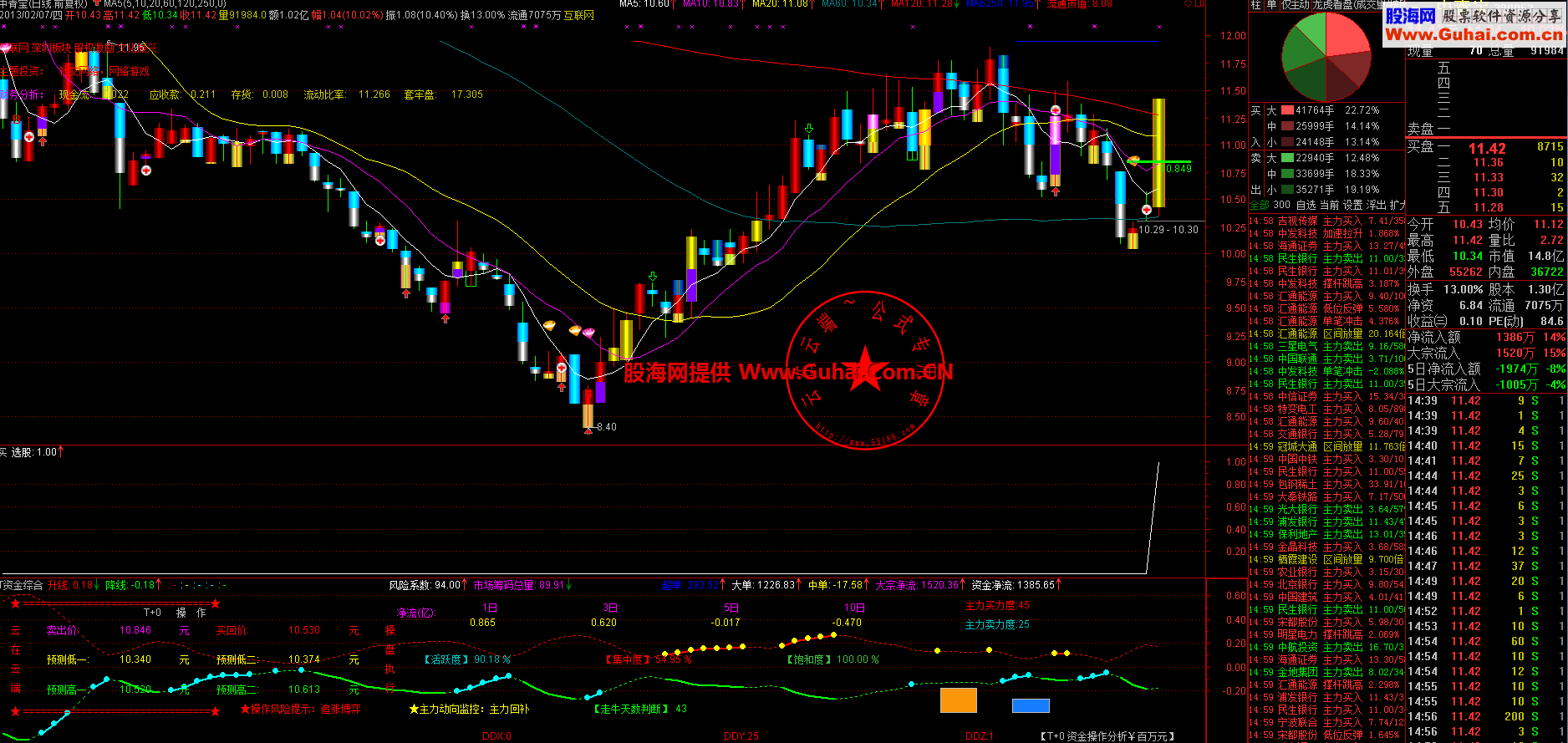Click the DDY:25 label
This screenshot has height=743, width=1568.
click(741, 736)
